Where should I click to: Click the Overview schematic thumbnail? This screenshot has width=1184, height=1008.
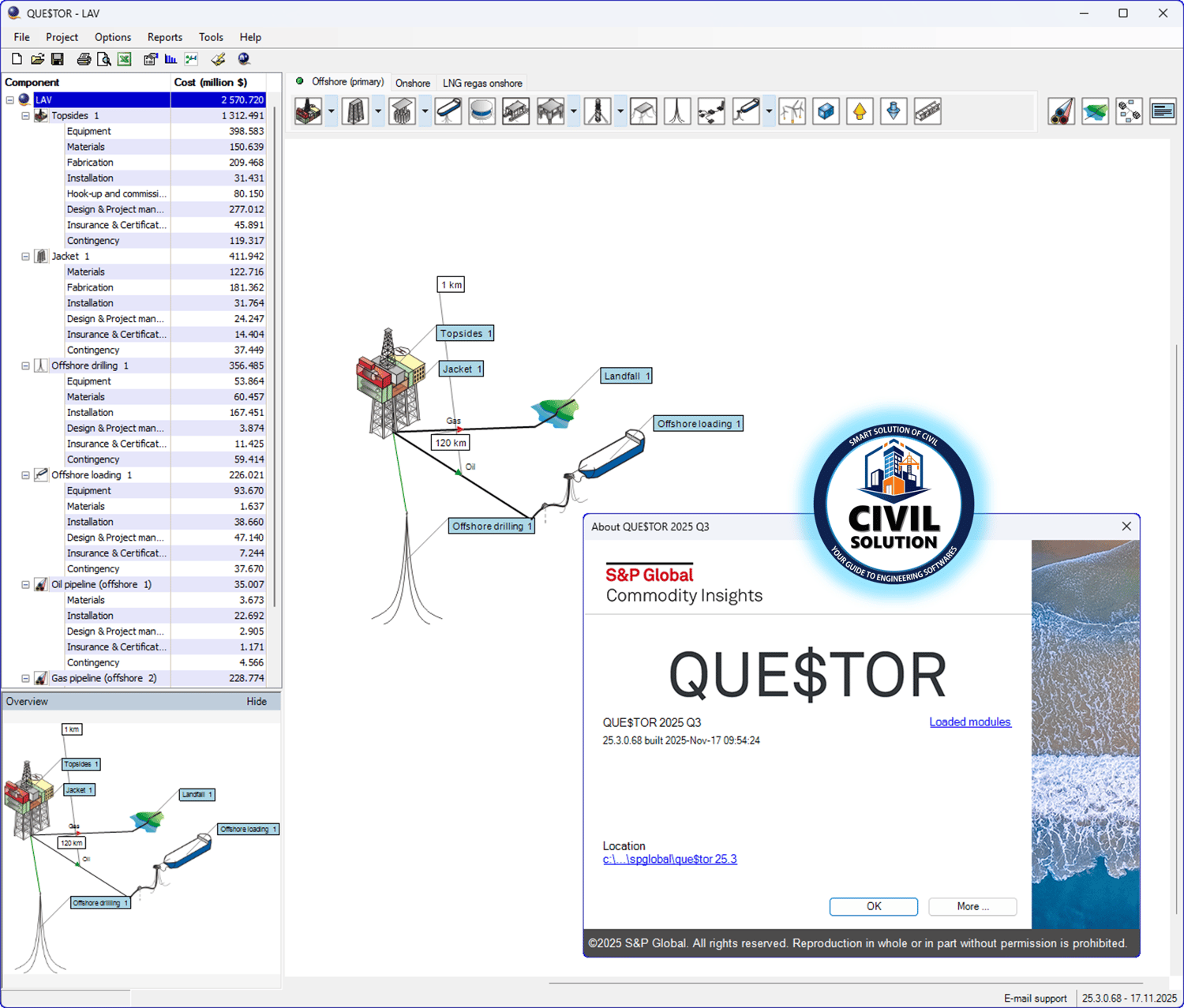[141, 848]
